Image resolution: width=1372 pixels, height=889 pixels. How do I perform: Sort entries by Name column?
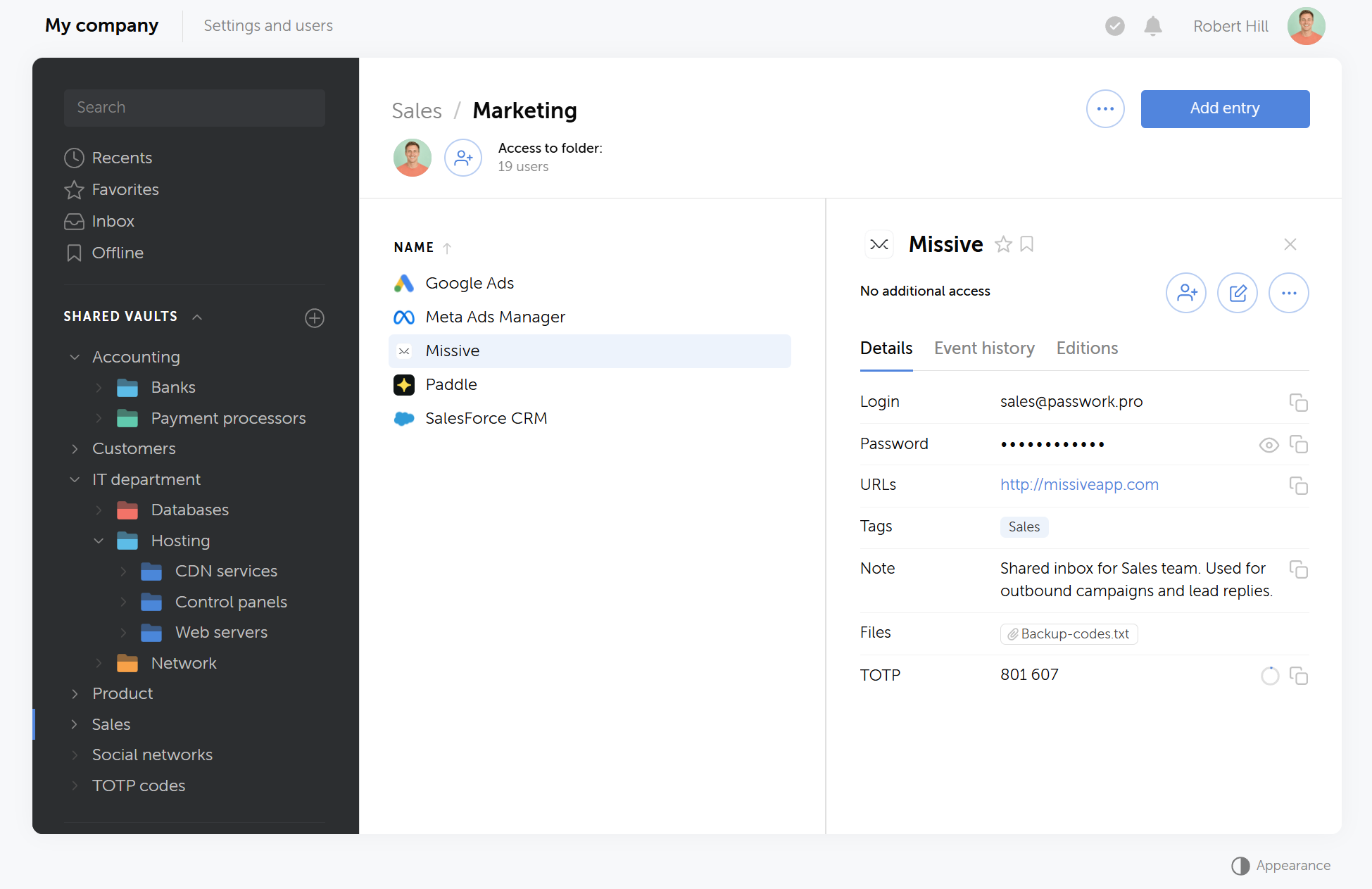point(422,248)
